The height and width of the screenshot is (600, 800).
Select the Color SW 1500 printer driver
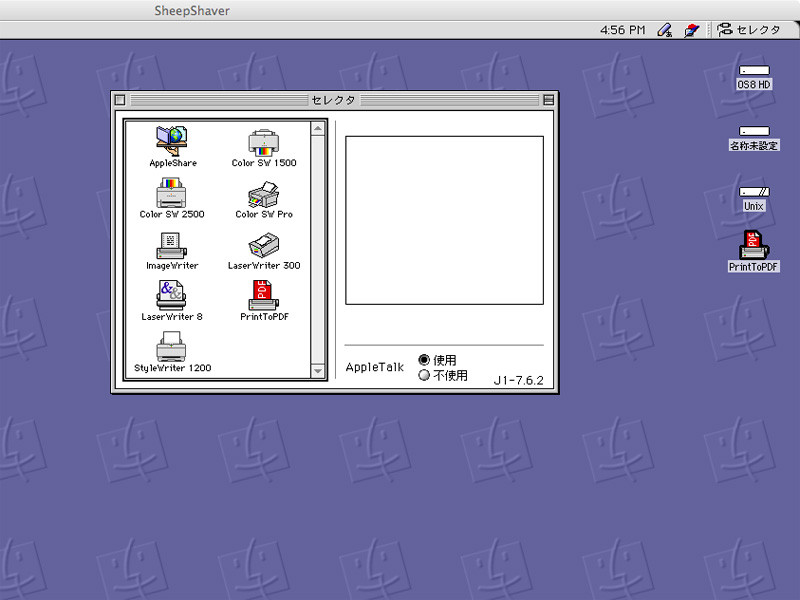pos(263,142)
